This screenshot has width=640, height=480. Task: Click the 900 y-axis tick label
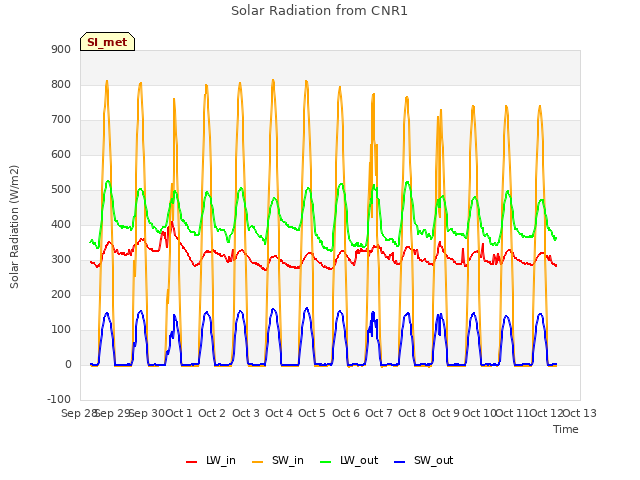point(61,49)
